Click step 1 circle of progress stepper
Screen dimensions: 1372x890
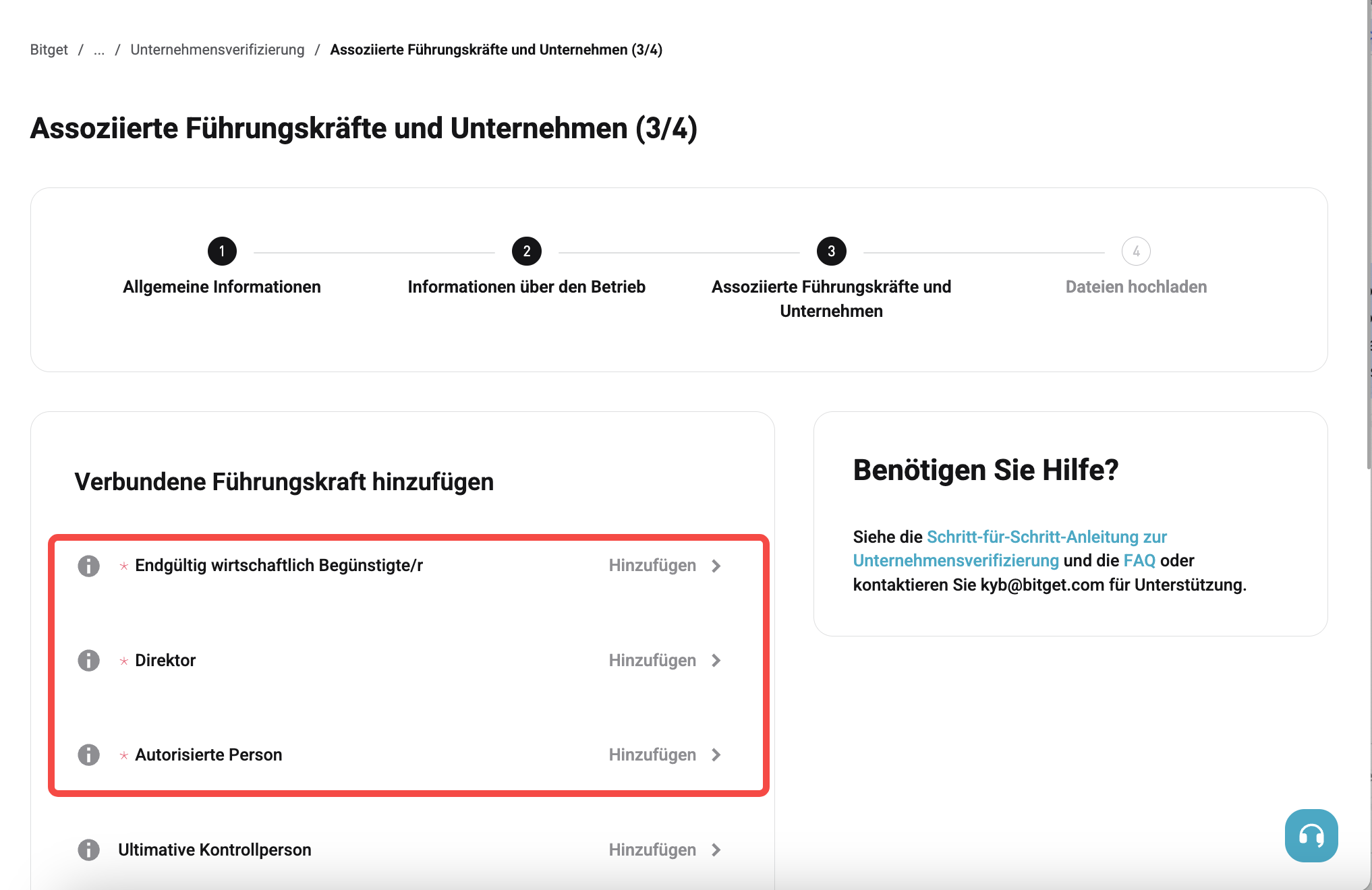point(222,251)
